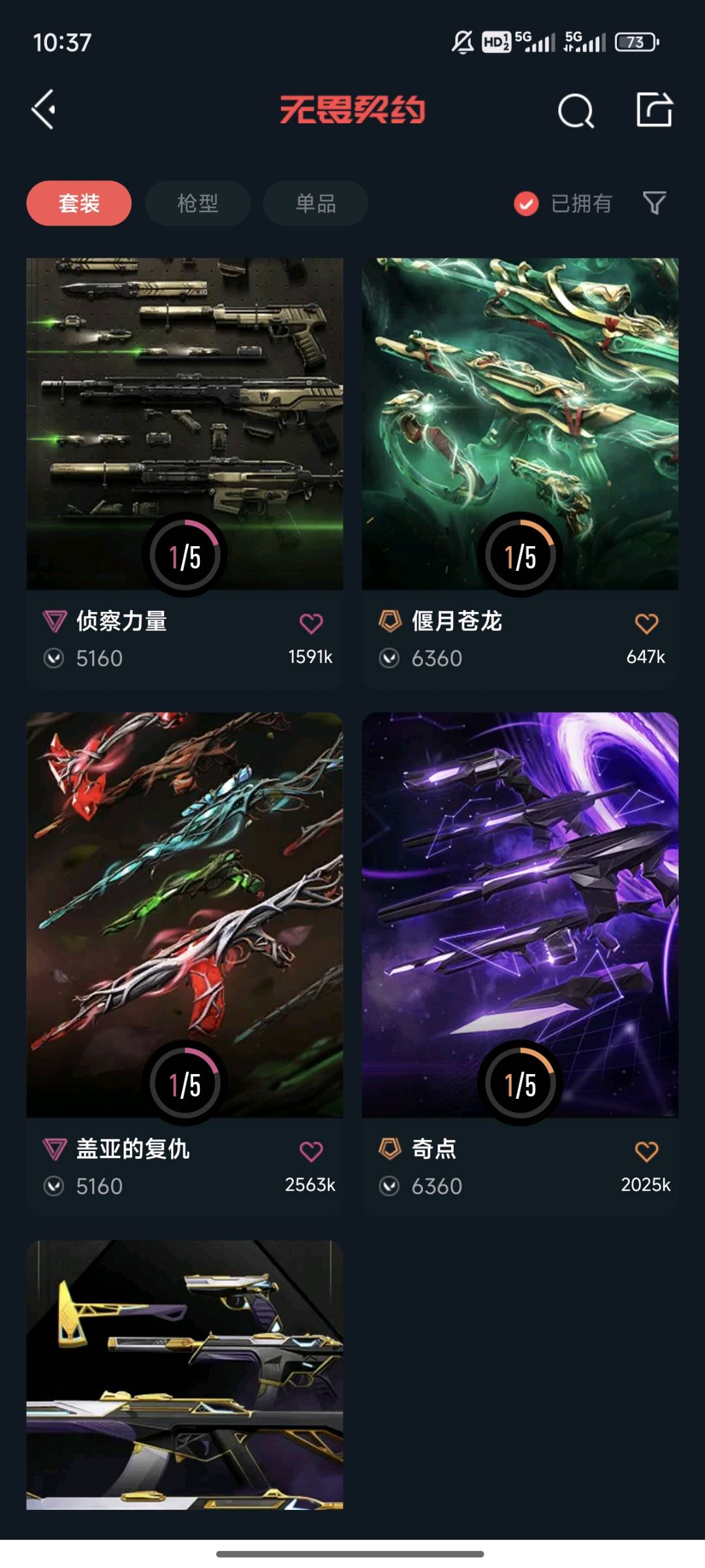Tap the 盖亚的复仇 bundle name
Image resolution: width=705 pixels, height=1568 pixels.
pos(133,1149)
